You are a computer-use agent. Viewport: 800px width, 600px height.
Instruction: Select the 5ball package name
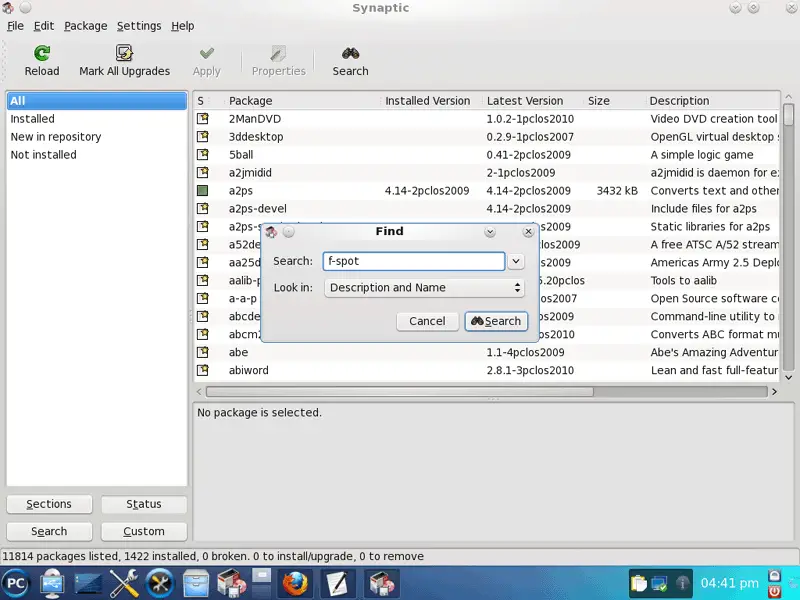[x=241, y=155]
